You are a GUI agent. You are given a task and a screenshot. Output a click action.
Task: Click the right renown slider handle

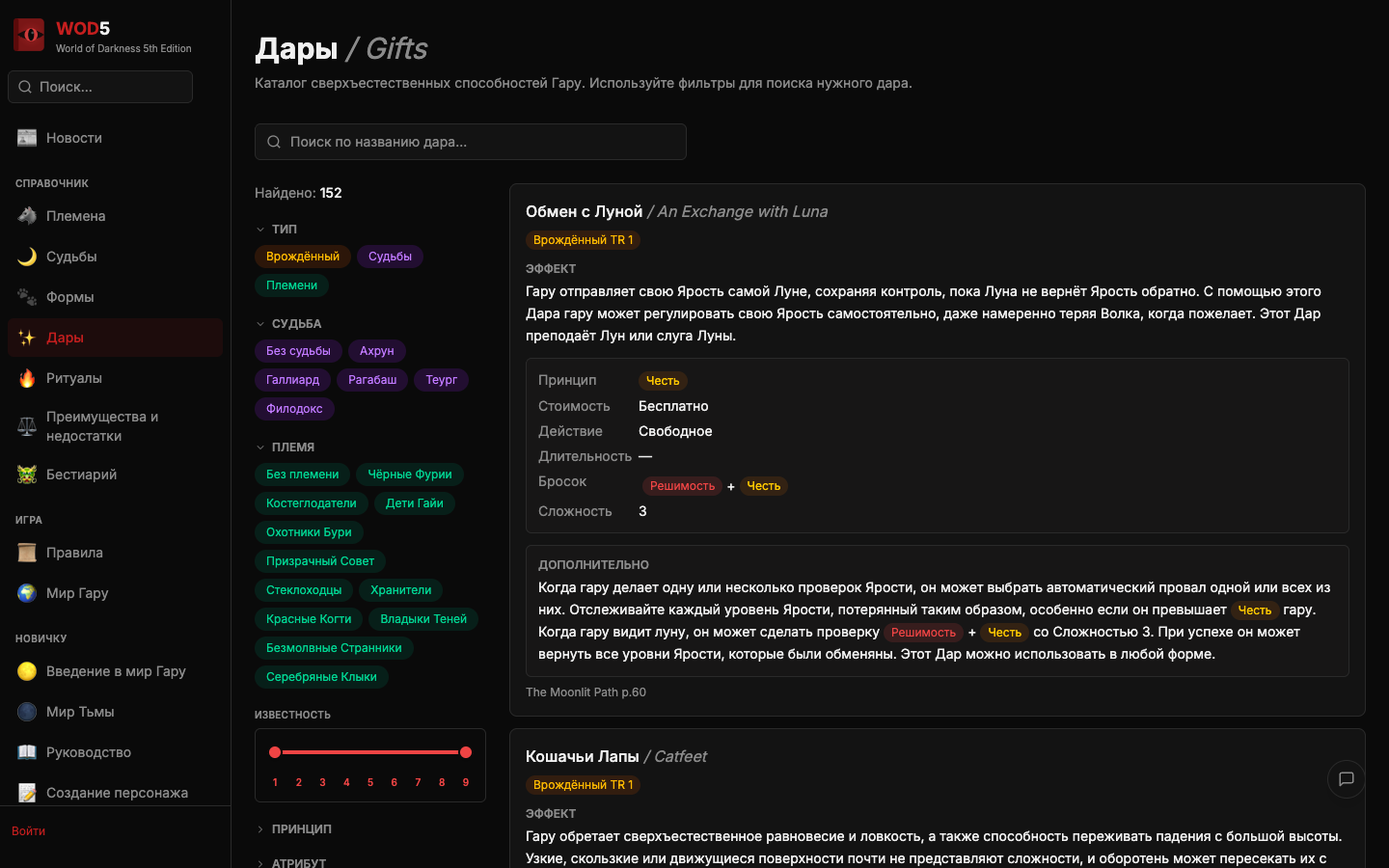pyautogui.click(x=466, y=752)
